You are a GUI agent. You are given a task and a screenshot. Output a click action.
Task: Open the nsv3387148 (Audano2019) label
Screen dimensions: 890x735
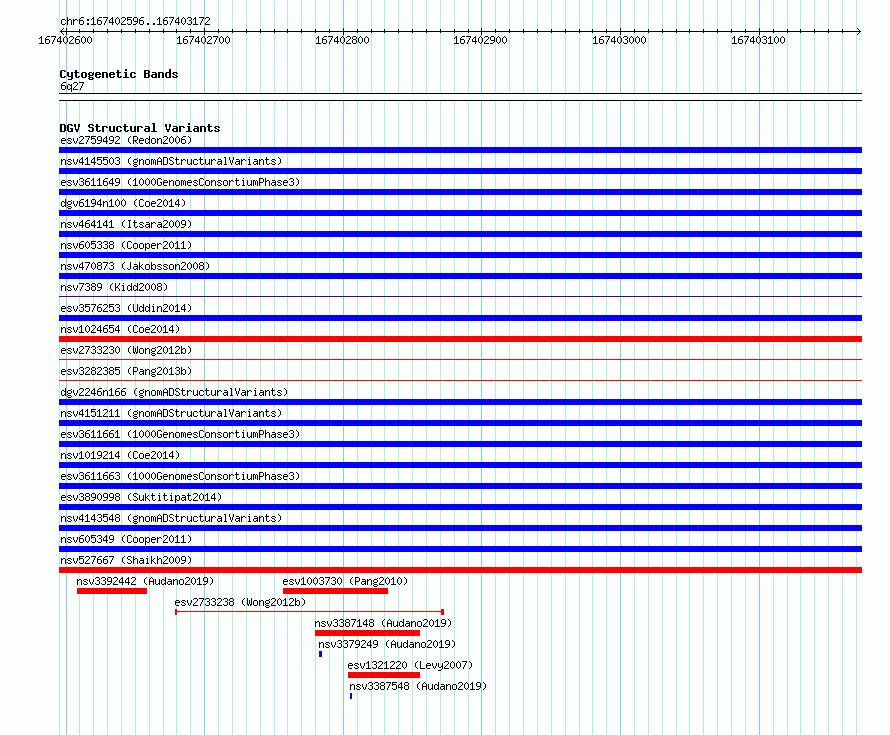pos(383,623)
